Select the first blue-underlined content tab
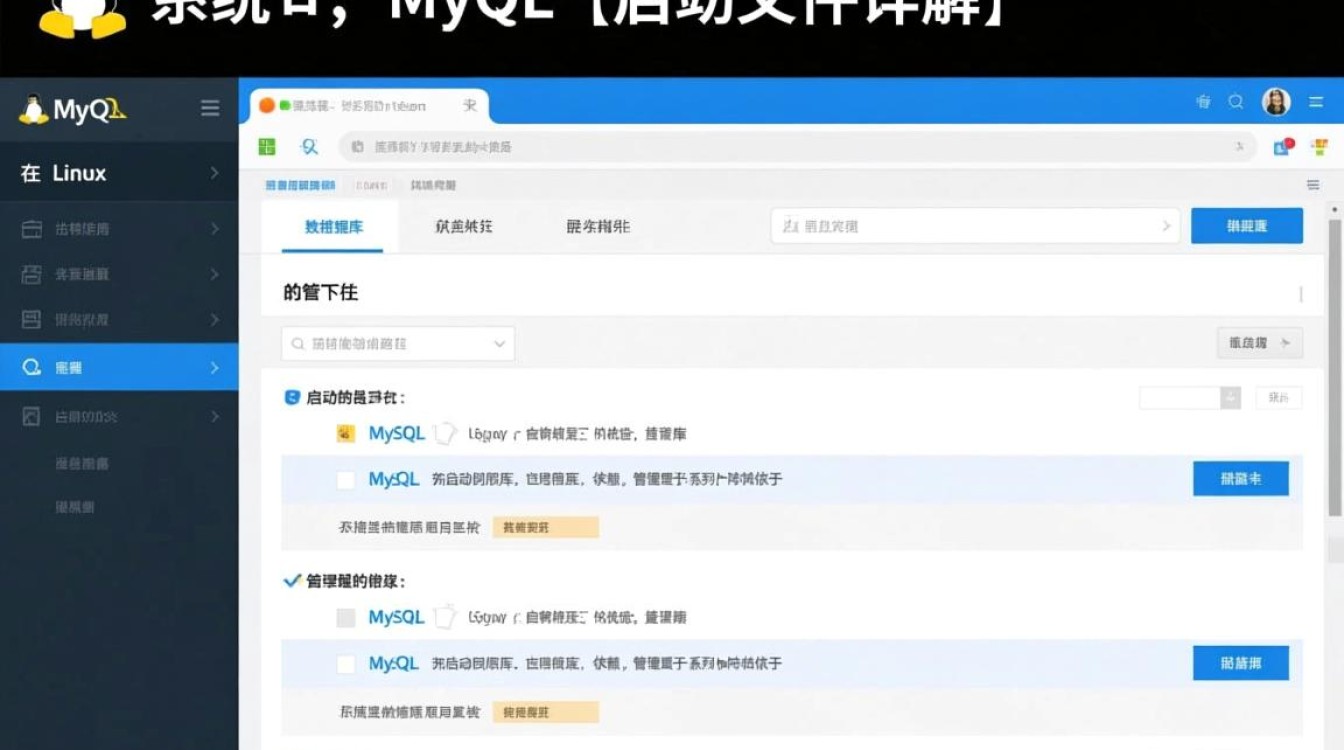 tap(334, 226)
